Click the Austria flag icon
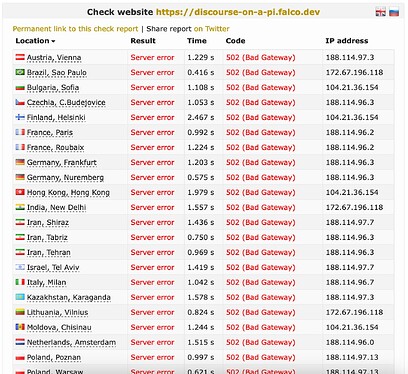This screenshot has height=374, width=408. pyautogui.click(x=20, y=57)
